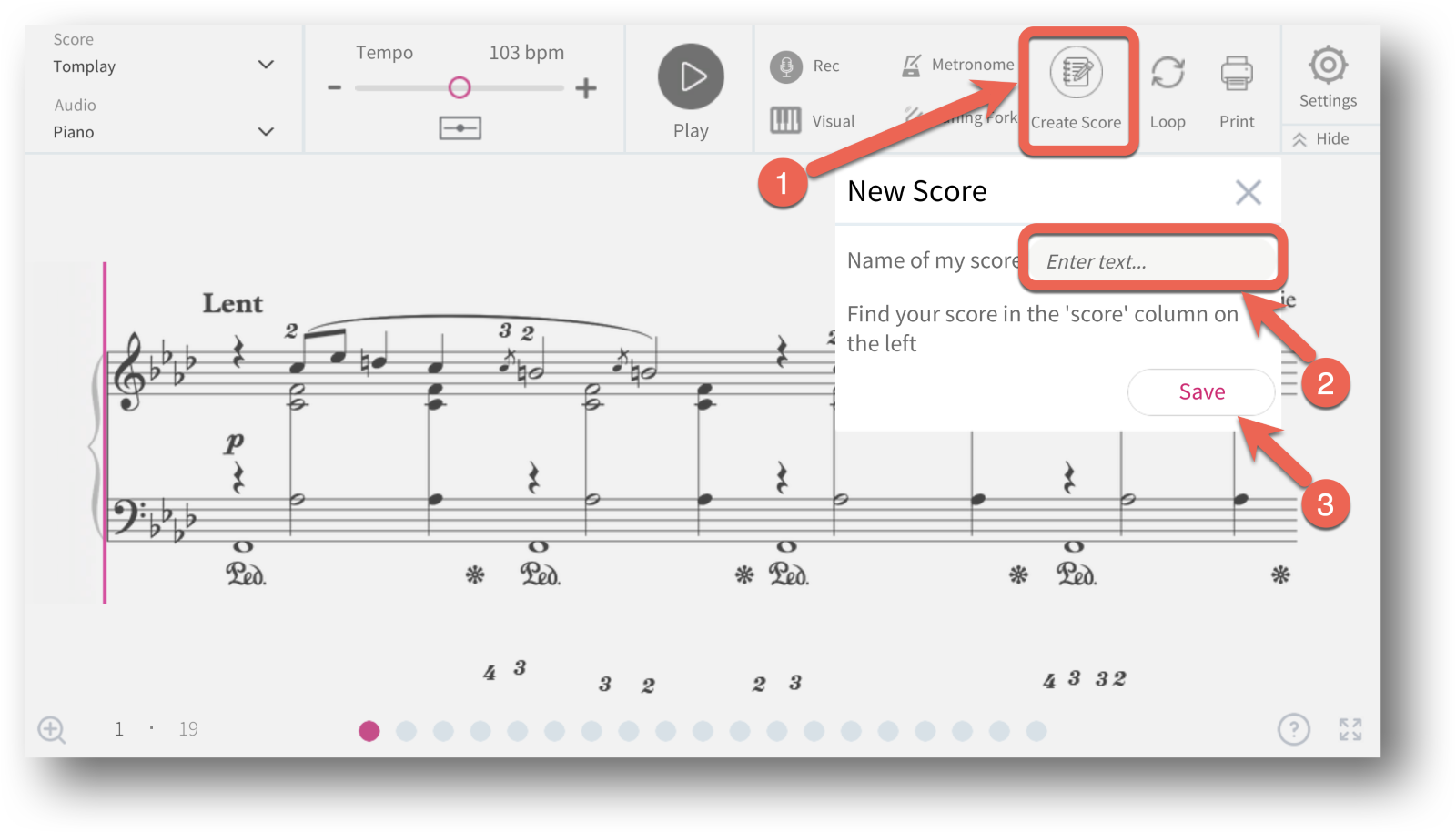Zoom in with the magnifier icon

coord(52,730)
